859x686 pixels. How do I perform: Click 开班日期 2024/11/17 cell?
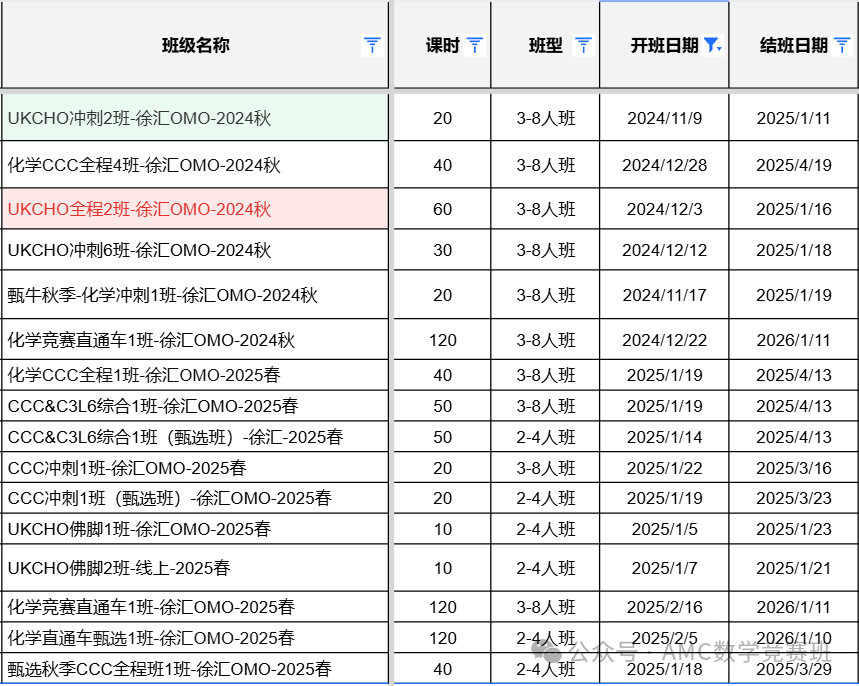tap(665, 295)
